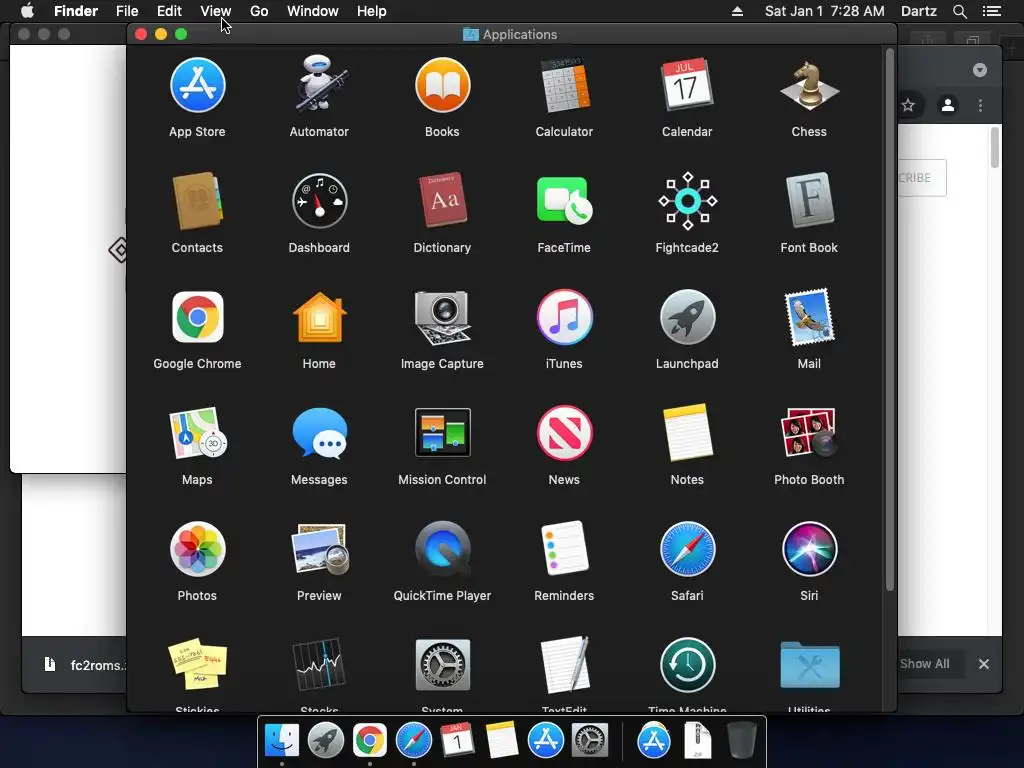Select the Chess app icon

point(809,86)
